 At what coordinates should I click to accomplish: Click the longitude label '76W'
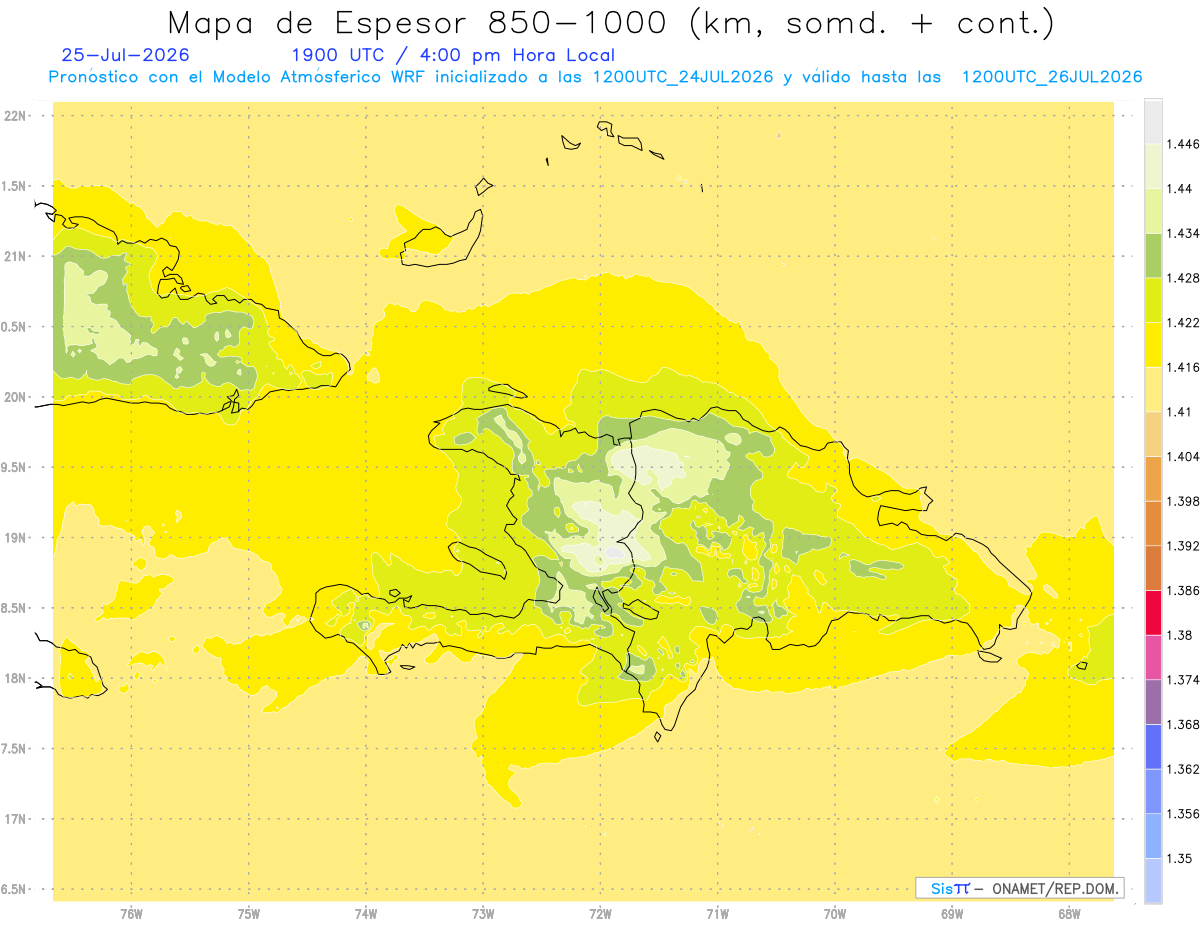point(131,914)
